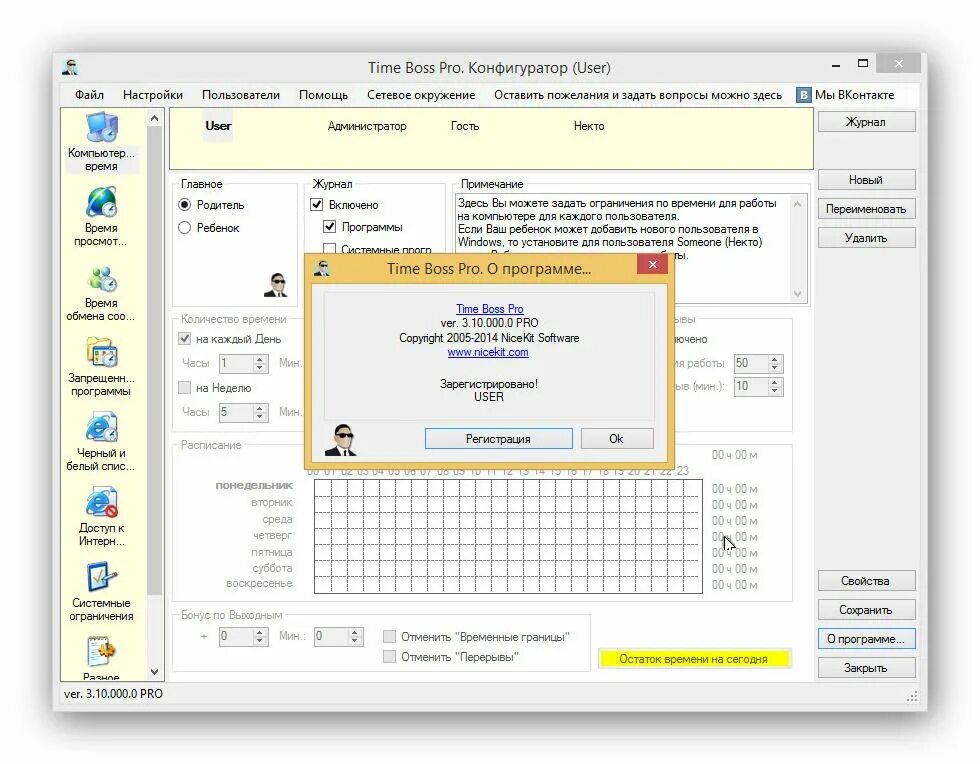Toggle the на каждый День checkbox

point(184,338)
